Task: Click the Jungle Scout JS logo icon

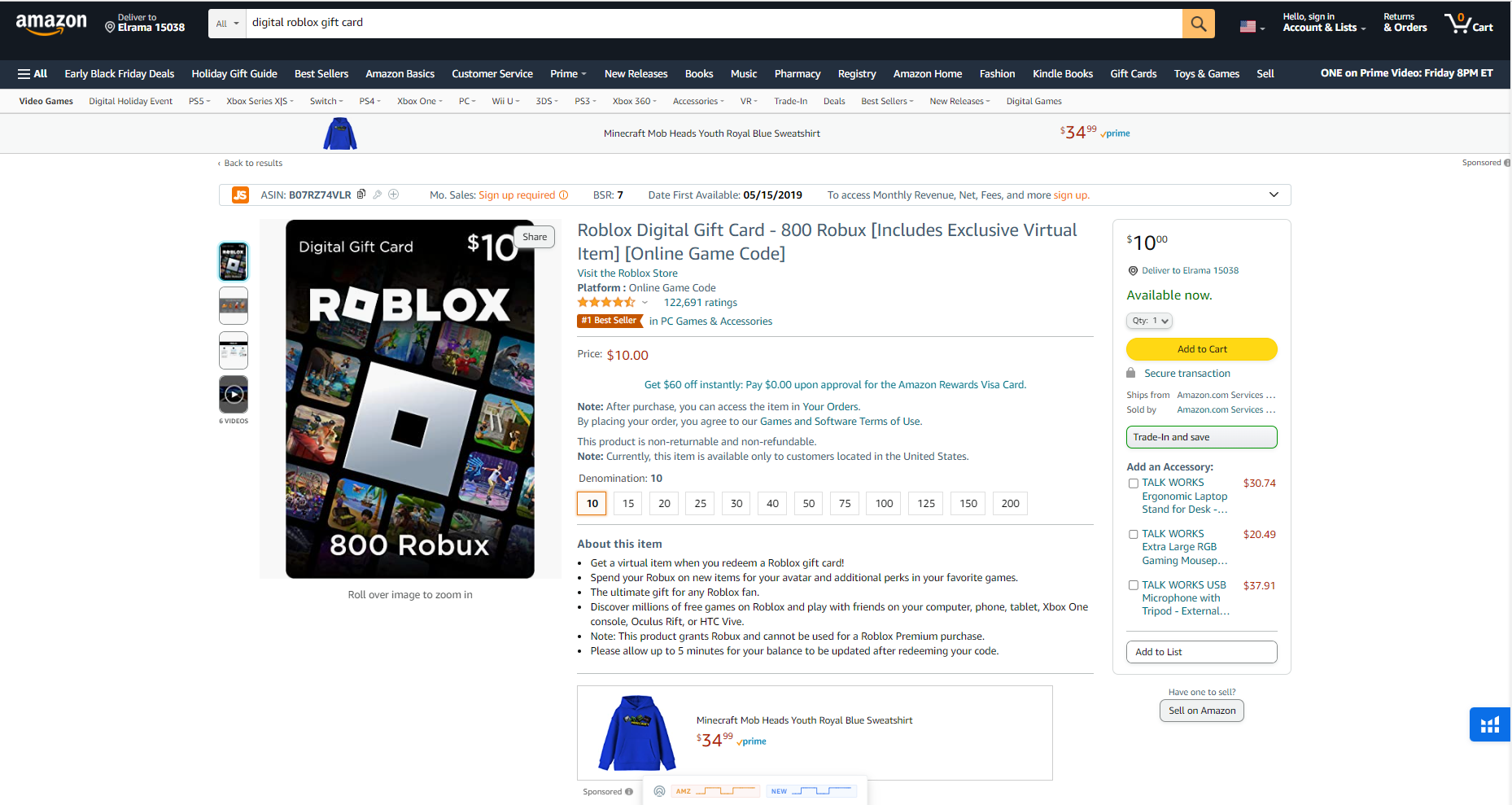Action: click(240, 195)
